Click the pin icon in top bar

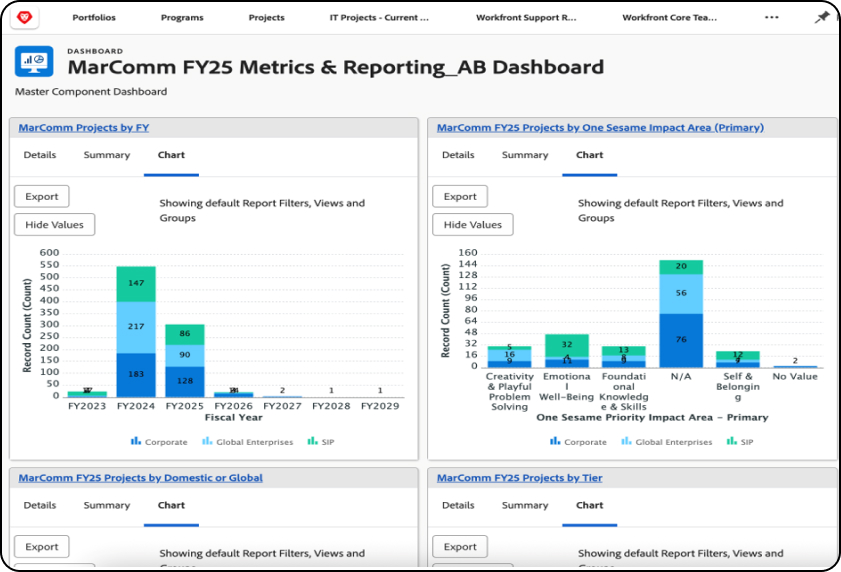pos(822,18)
